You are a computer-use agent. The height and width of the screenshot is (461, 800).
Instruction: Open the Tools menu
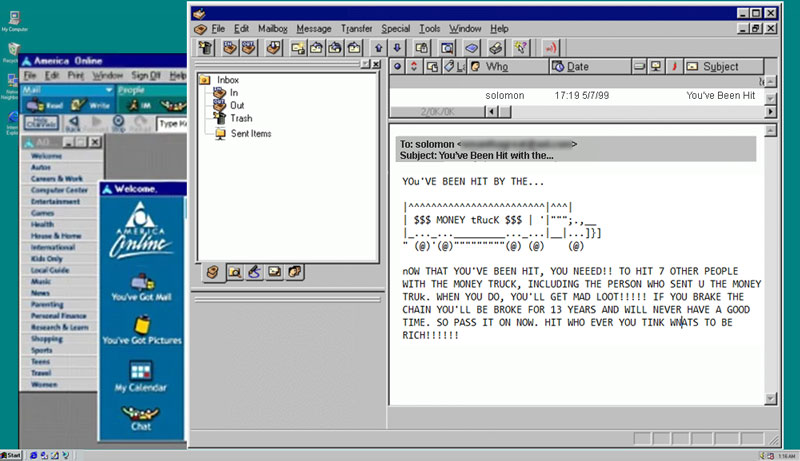430,29
